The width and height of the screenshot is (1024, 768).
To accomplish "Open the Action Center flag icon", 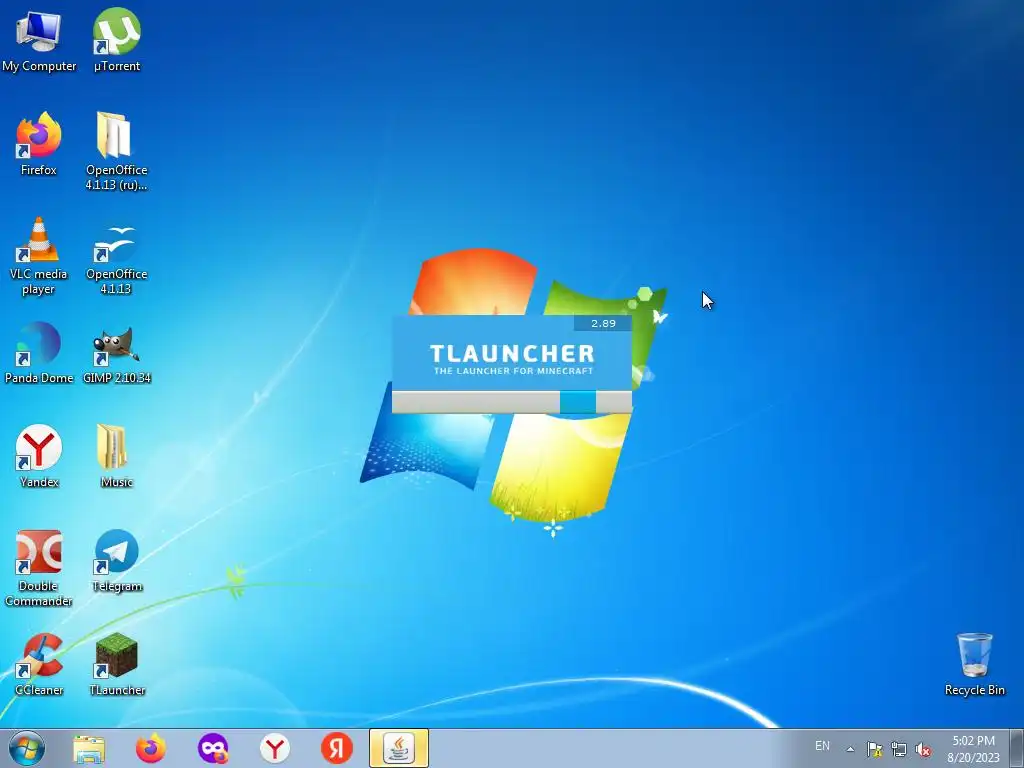I will (x=874, y=749).
